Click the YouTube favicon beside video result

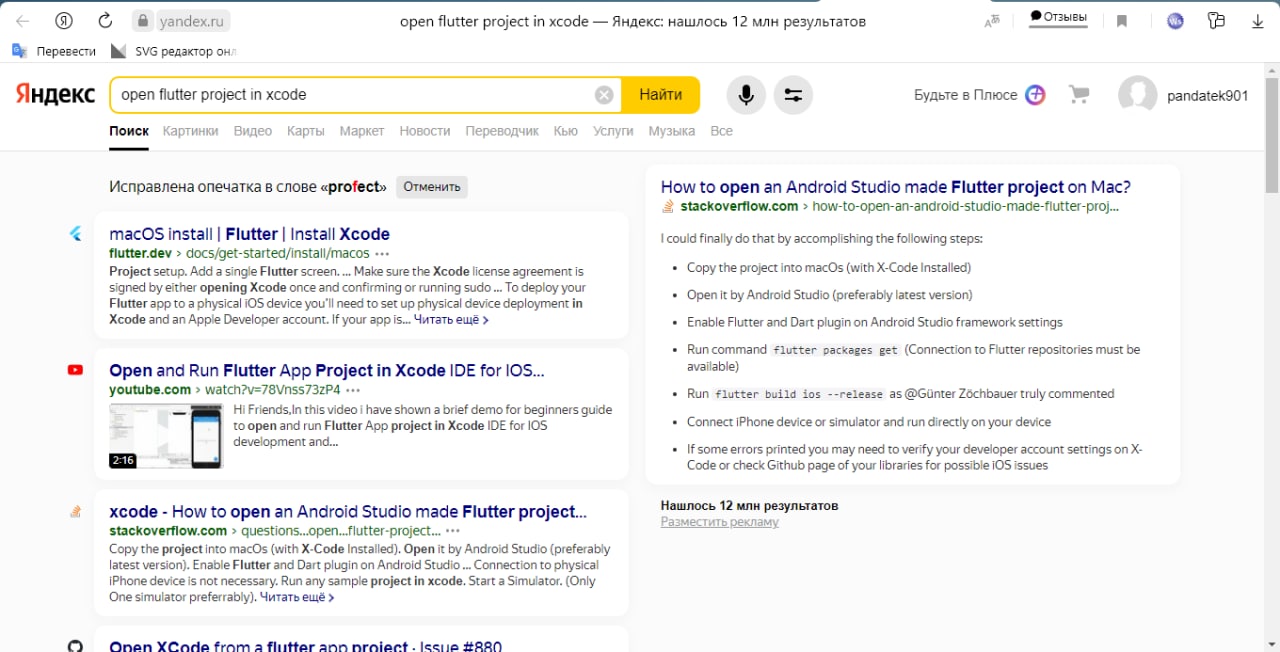[x=75, y=370]
